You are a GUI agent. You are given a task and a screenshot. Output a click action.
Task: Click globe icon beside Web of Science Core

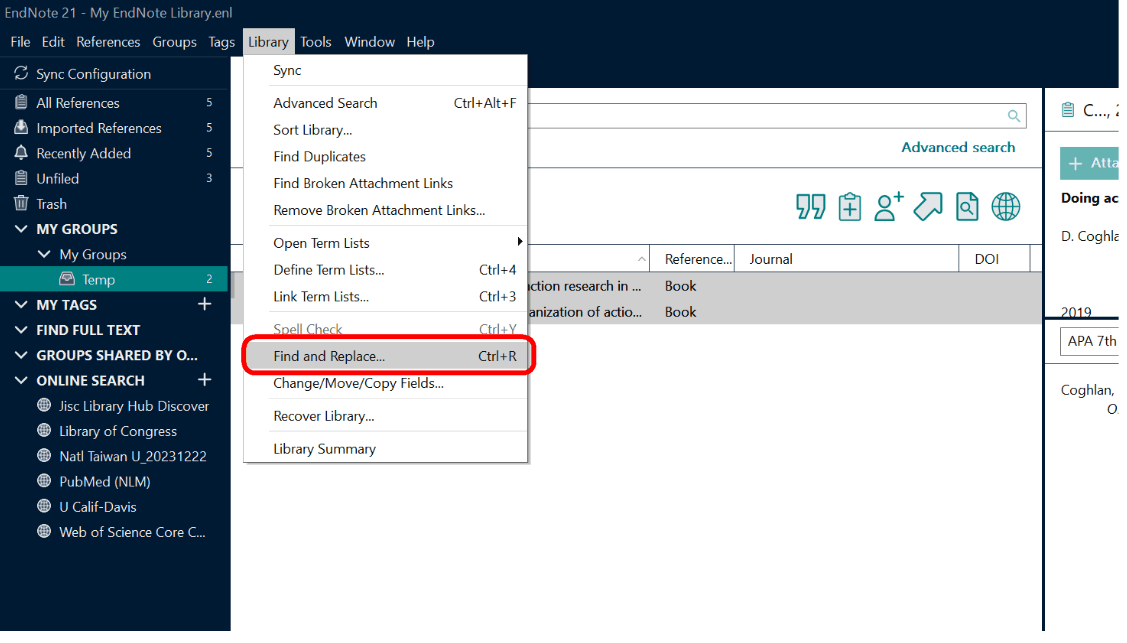click(44, 532)
